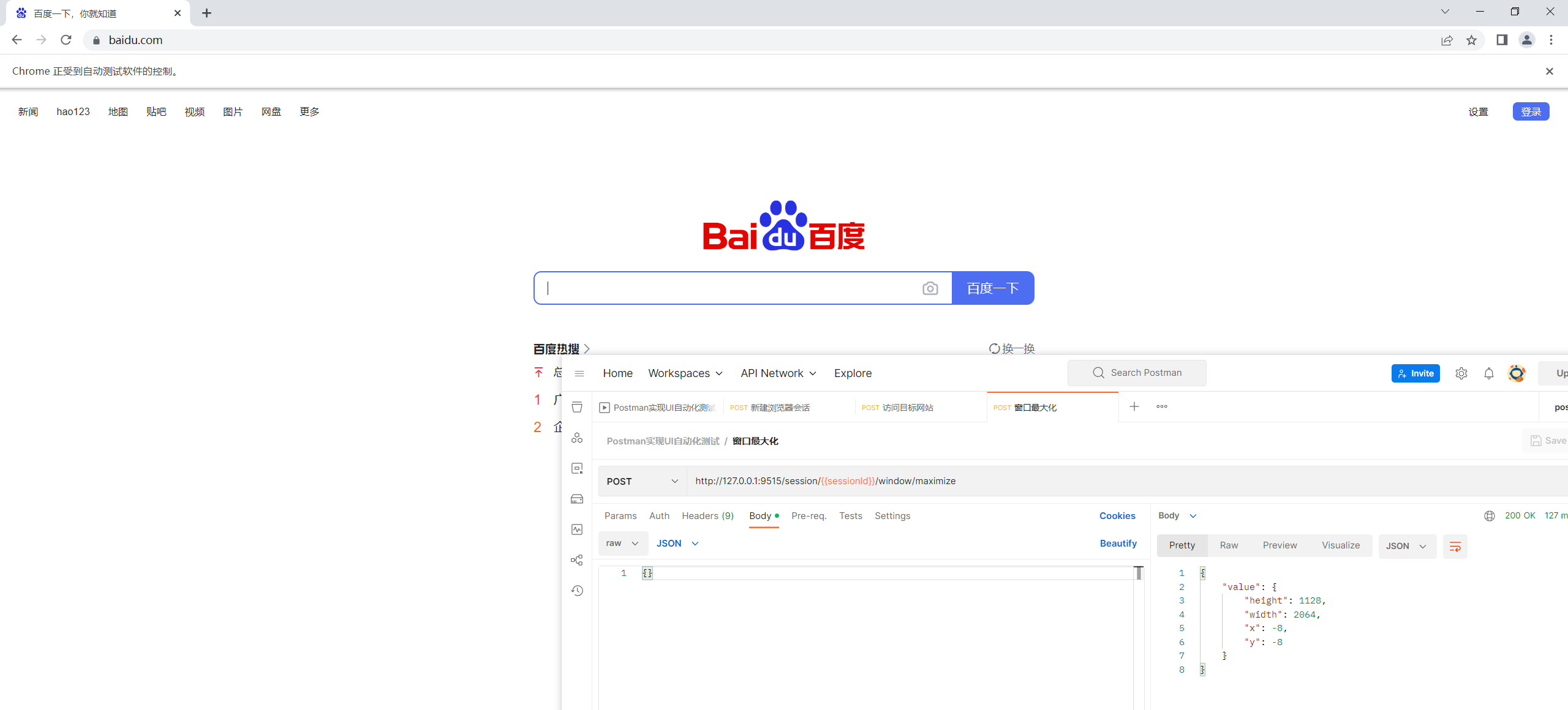Click the share page icon in address bar
The width and height of the screenshot is (1568, 710).
pyautogui.click(x=1447, y=40)
